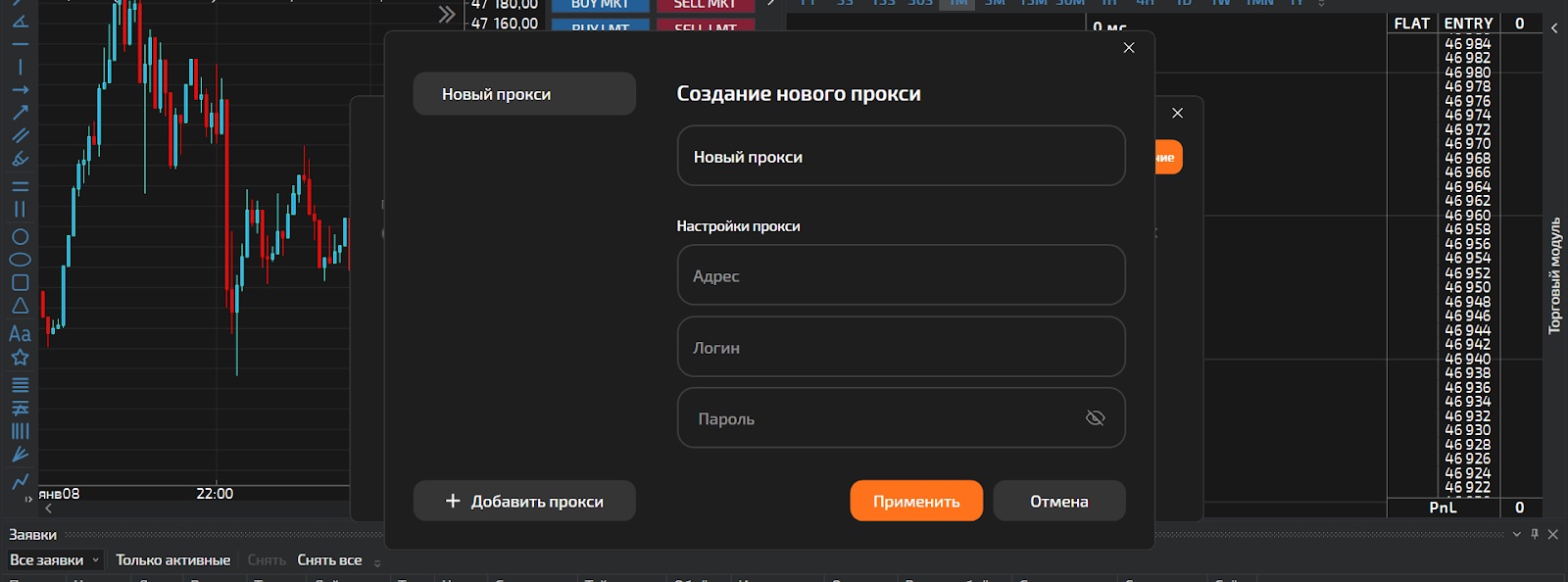Select the ellipse shape tool
1568x582 pixels.
[20, 260]
